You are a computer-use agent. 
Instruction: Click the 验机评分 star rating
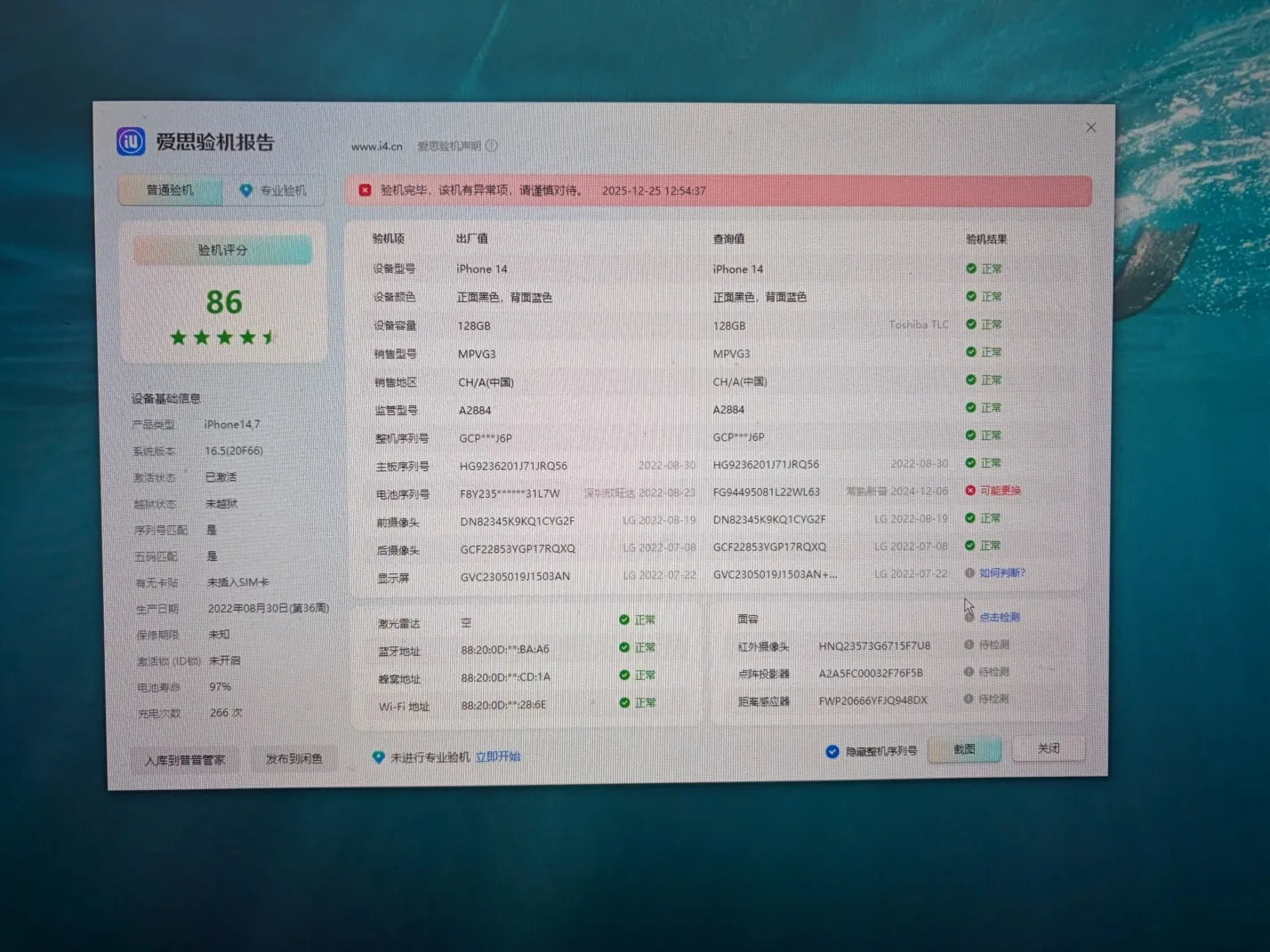pos(223,338)
